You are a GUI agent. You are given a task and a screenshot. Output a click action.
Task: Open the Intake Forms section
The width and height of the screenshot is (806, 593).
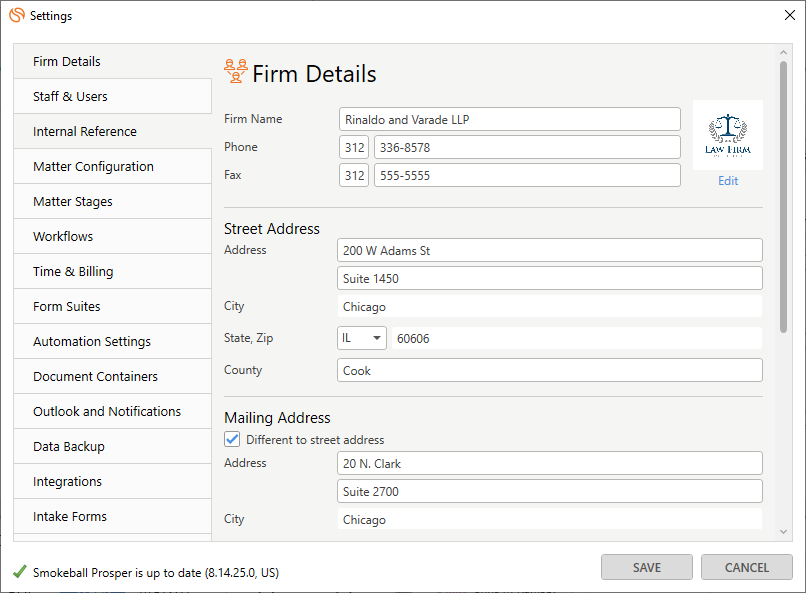[x=69, y=516]
